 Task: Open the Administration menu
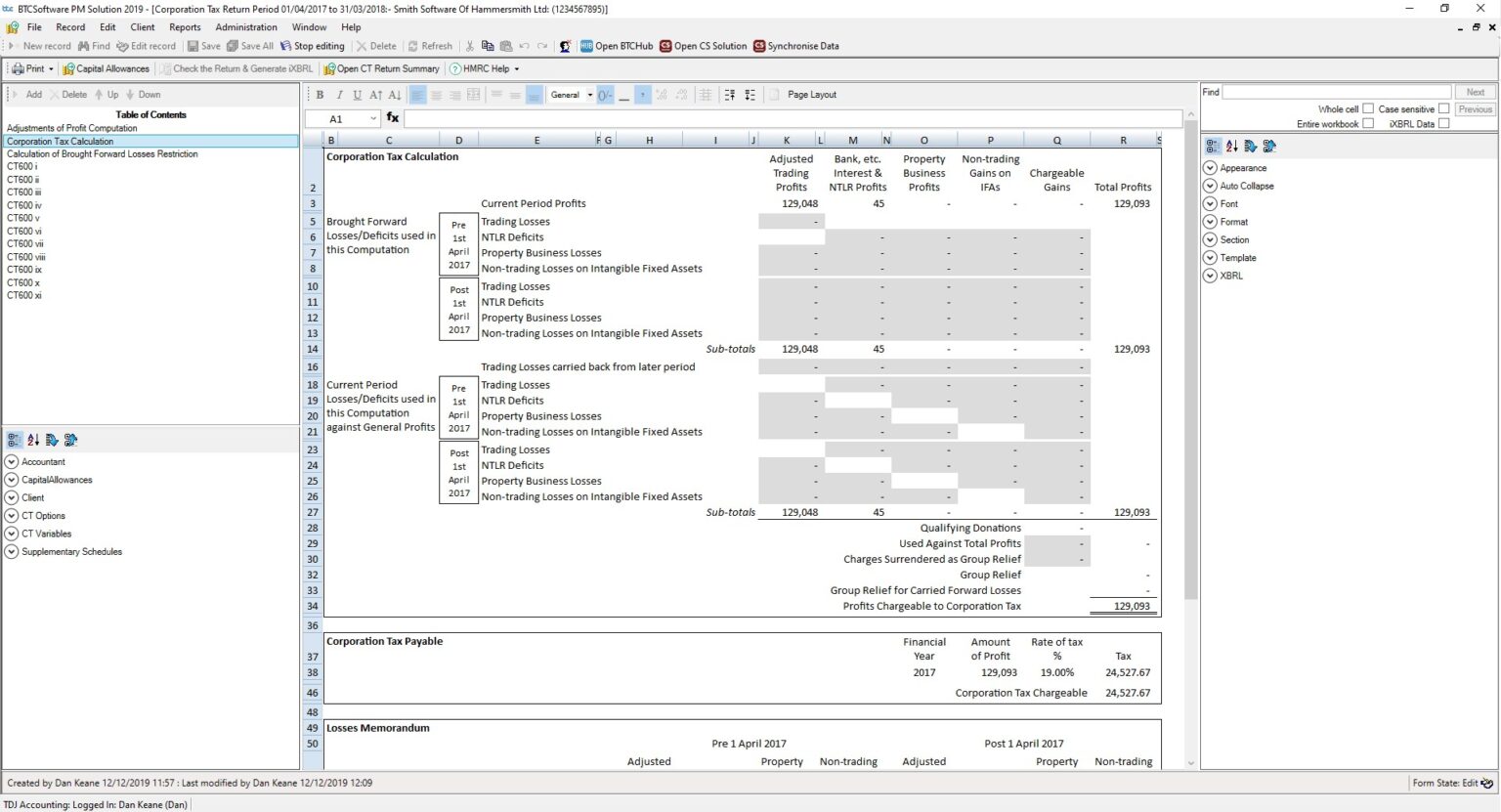(246, 27)
